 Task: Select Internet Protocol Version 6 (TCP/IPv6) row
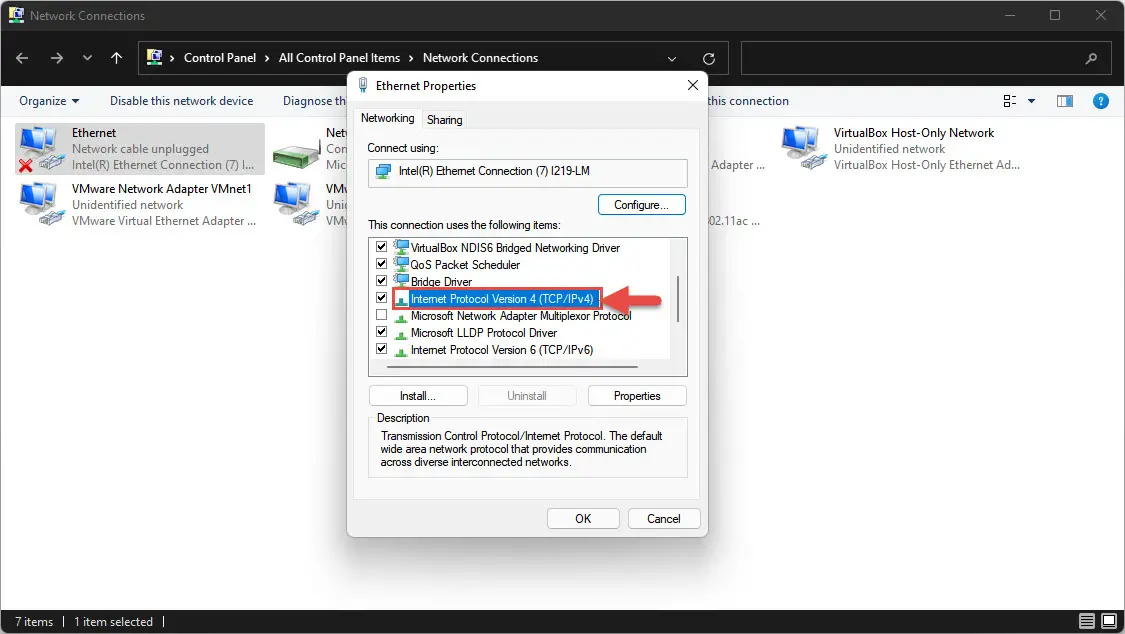pos(502,350)
